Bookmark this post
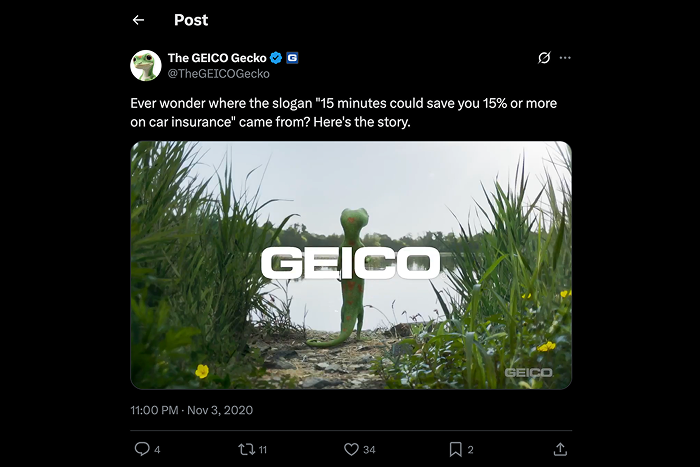 455,449
